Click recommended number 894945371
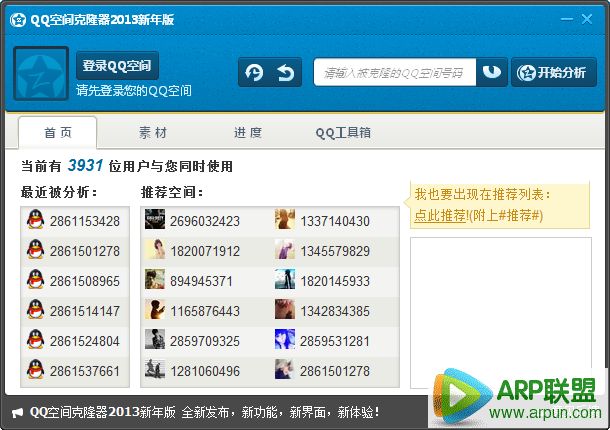The width and height of the screenshot is (610, 430). pyautogui.click(x=201, y=281)
